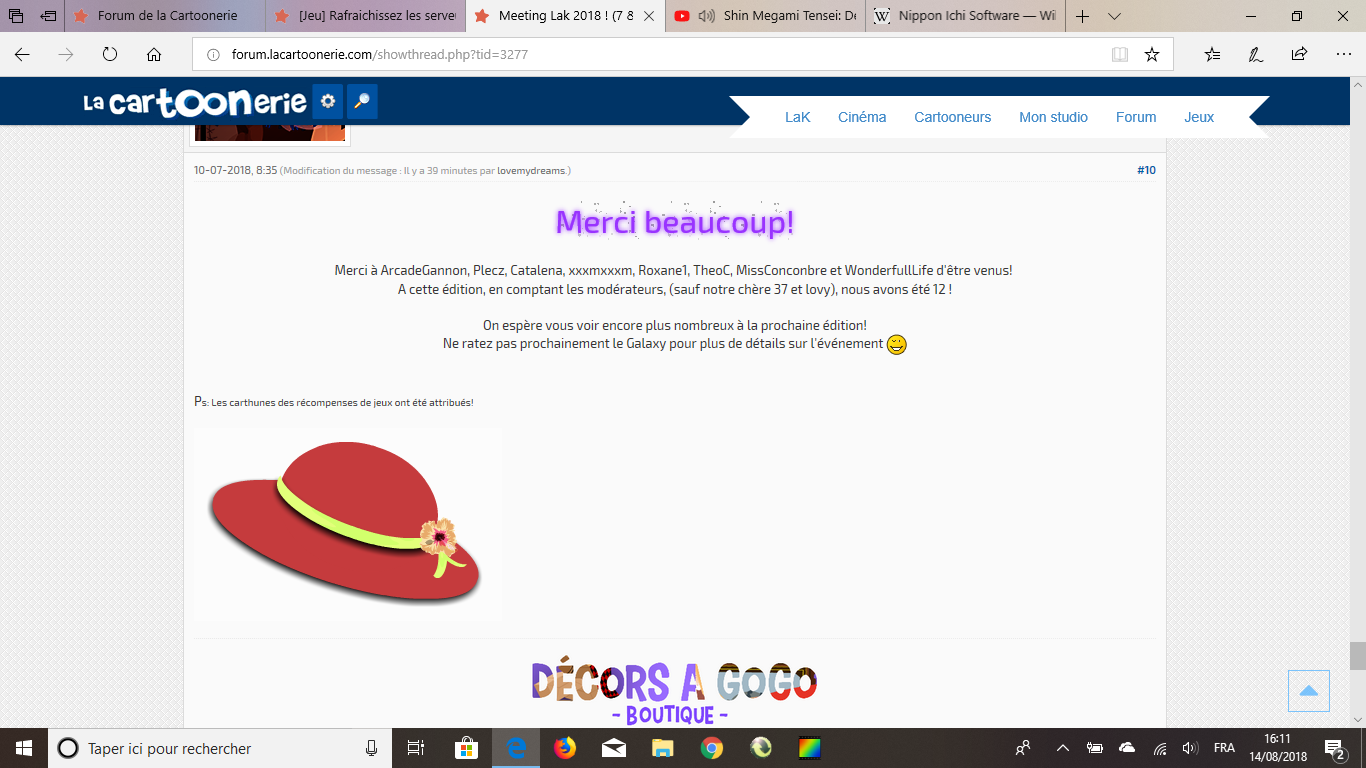Image resolution: width=1366 pixels, height=768 pixels.
Task: Show hidden system tray icons
Action: point(1063,748)
